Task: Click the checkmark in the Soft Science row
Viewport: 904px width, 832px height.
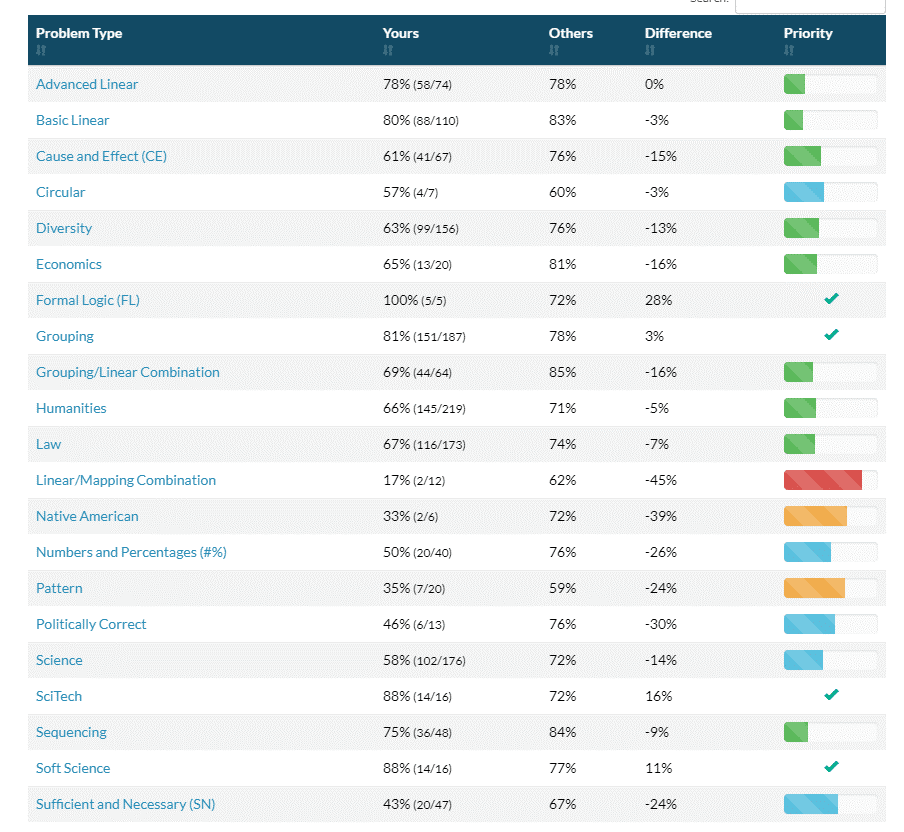Action: [x=831, y=767]
